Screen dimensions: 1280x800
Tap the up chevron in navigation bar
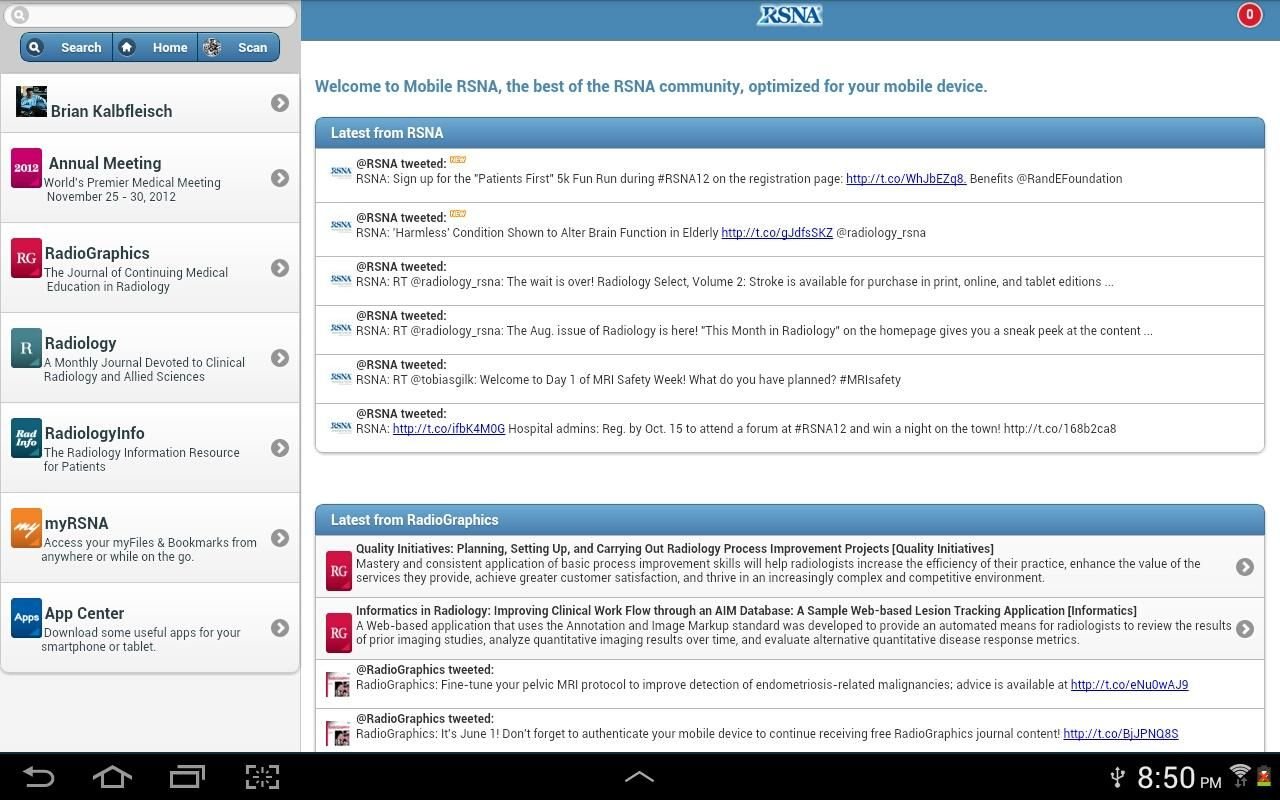pos(639,777)
